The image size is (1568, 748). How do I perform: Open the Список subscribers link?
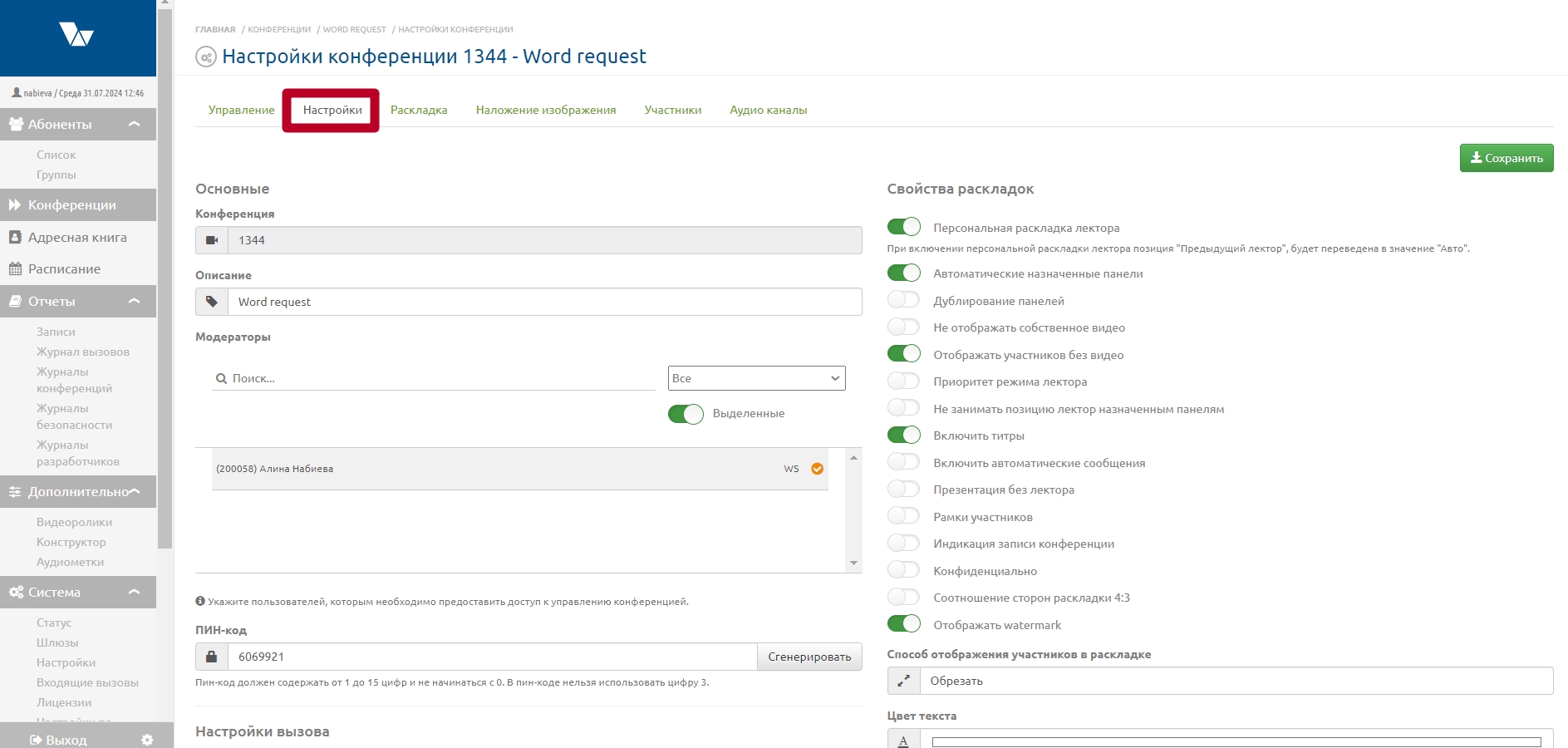56,155
